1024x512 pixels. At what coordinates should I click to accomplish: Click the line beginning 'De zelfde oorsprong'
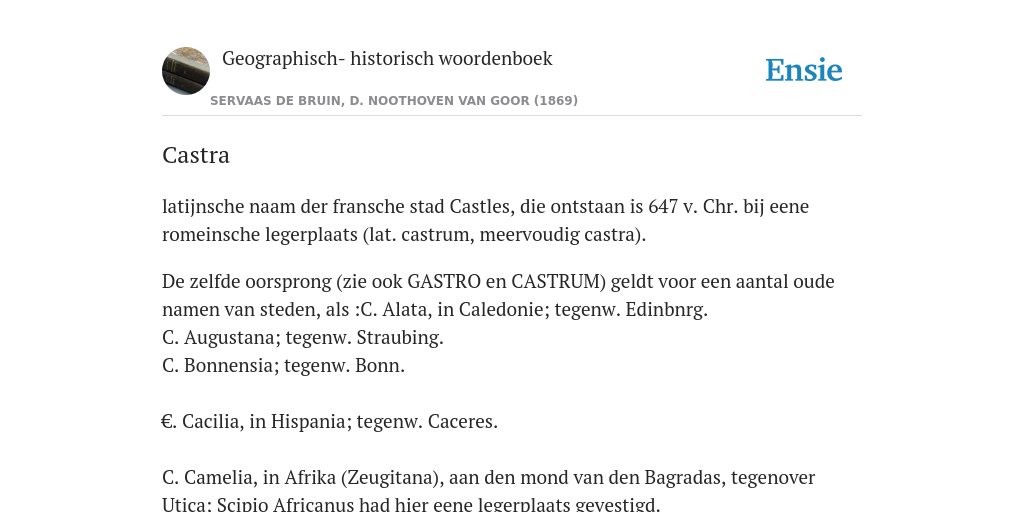pos(498,281)
